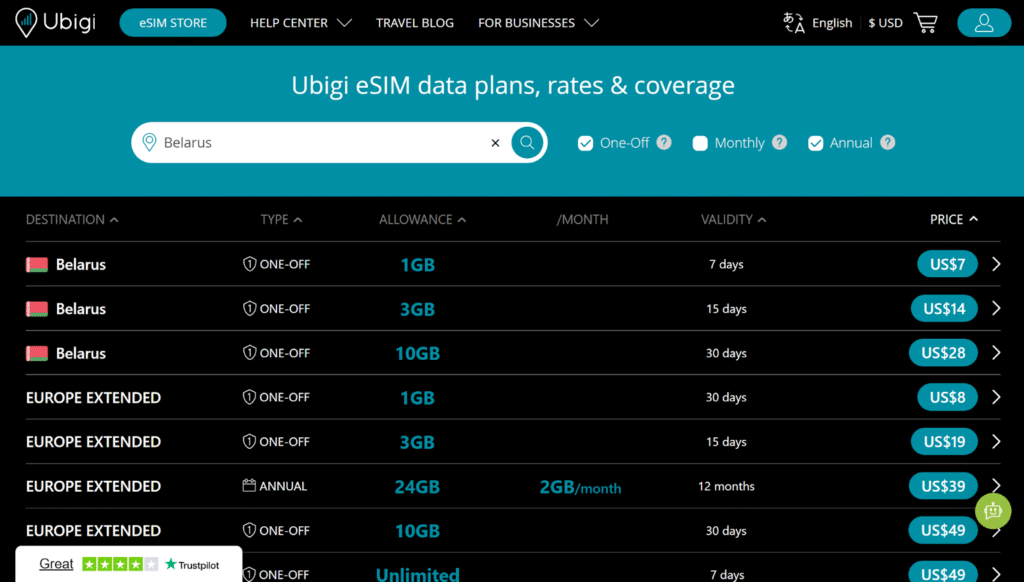Open the FOR BUSINESSES dropdown
Viewport: 1024px width, 582px height.
528,22
